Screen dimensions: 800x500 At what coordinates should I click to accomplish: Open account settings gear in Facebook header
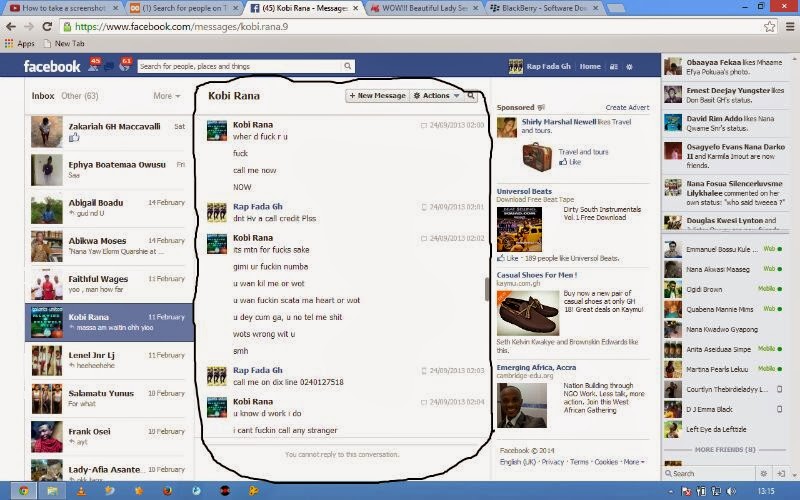629,66
